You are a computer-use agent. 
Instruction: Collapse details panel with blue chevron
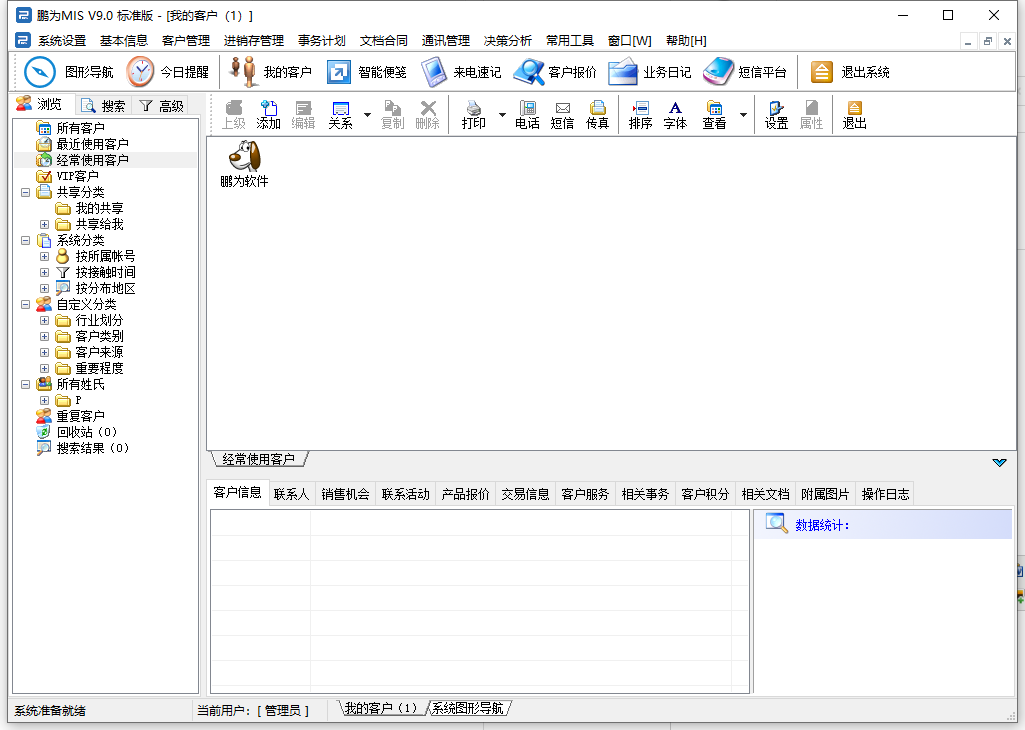pos(999,462)
